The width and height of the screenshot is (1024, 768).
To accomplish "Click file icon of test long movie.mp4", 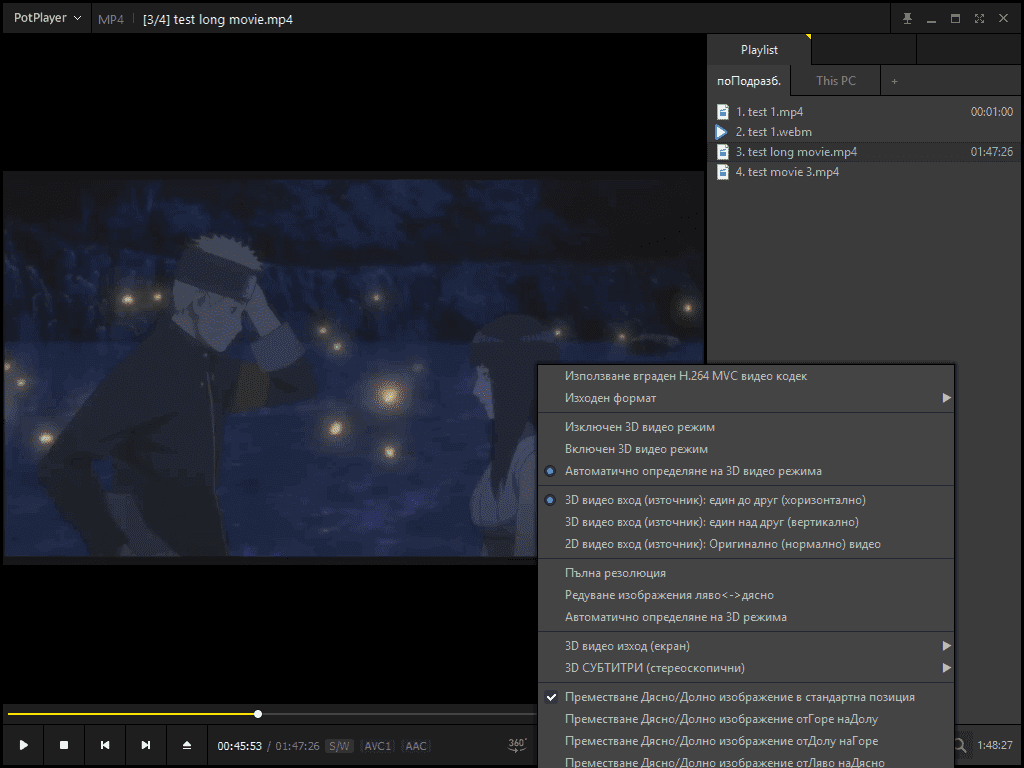I will [x=722, y=152].
